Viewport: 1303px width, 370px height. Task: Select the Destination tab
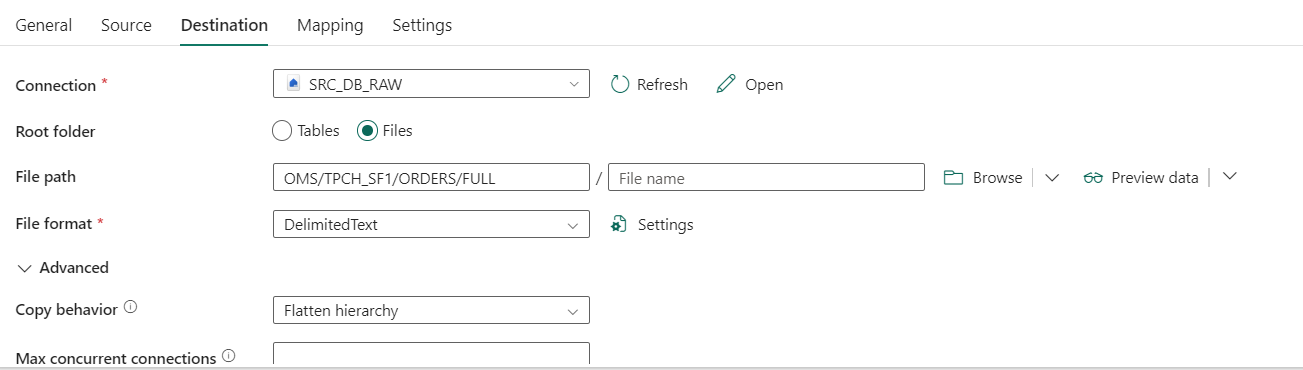pyautogui.click(x=224, y=25)
